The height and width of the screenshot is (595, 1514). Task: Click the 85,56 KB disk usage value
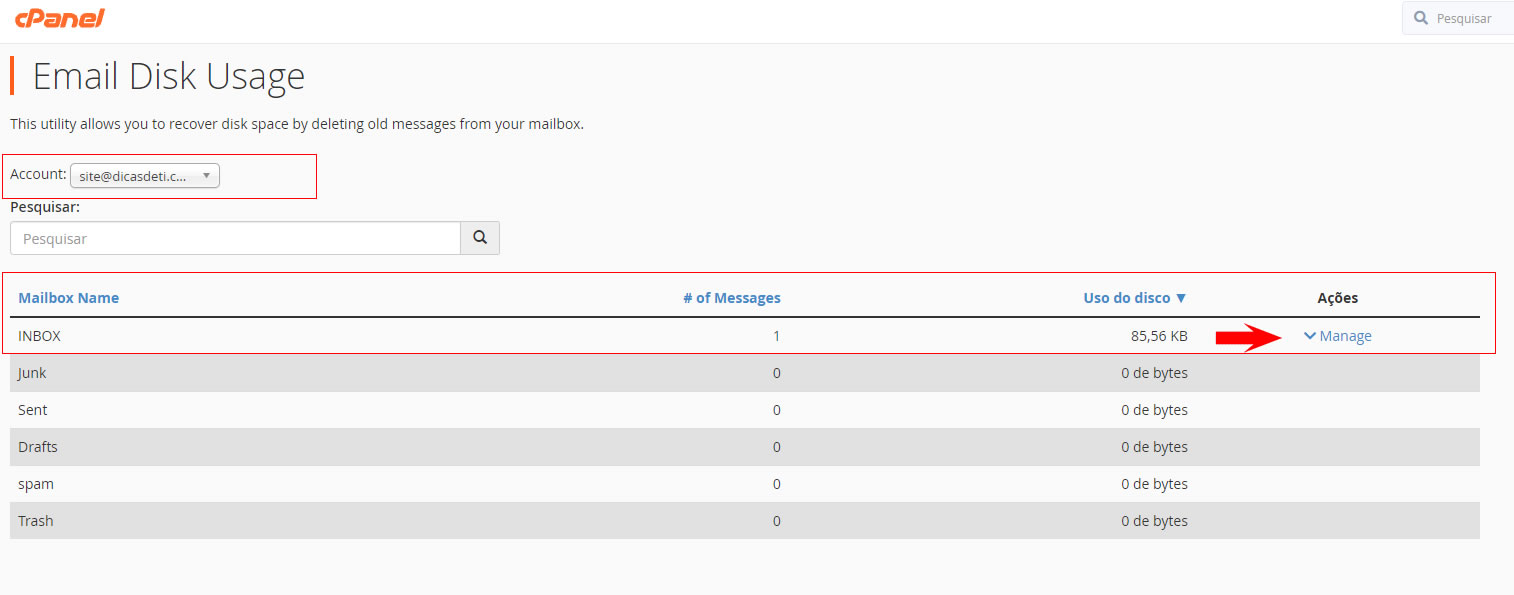tap(1153, 336)
